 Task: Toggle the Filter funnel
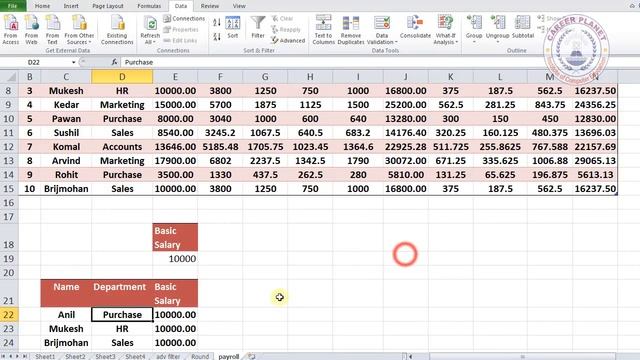(x=258, y=28)
